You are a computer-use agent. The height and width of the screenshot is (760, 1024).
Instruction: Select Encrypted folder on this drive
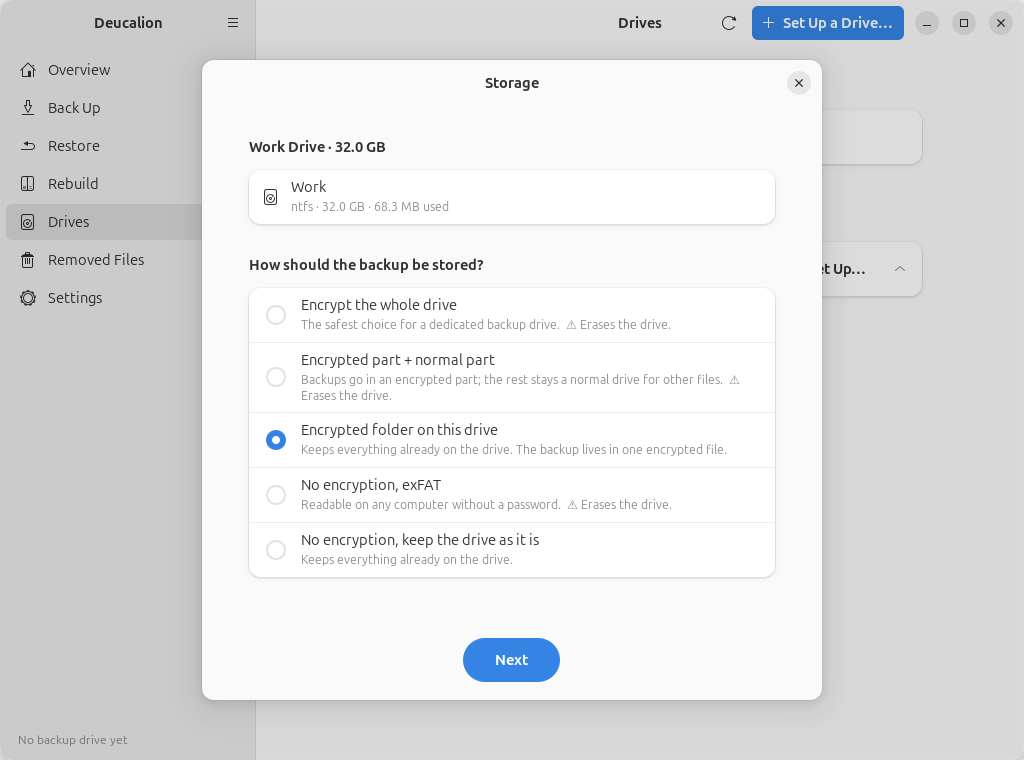[x=512, y=440]
